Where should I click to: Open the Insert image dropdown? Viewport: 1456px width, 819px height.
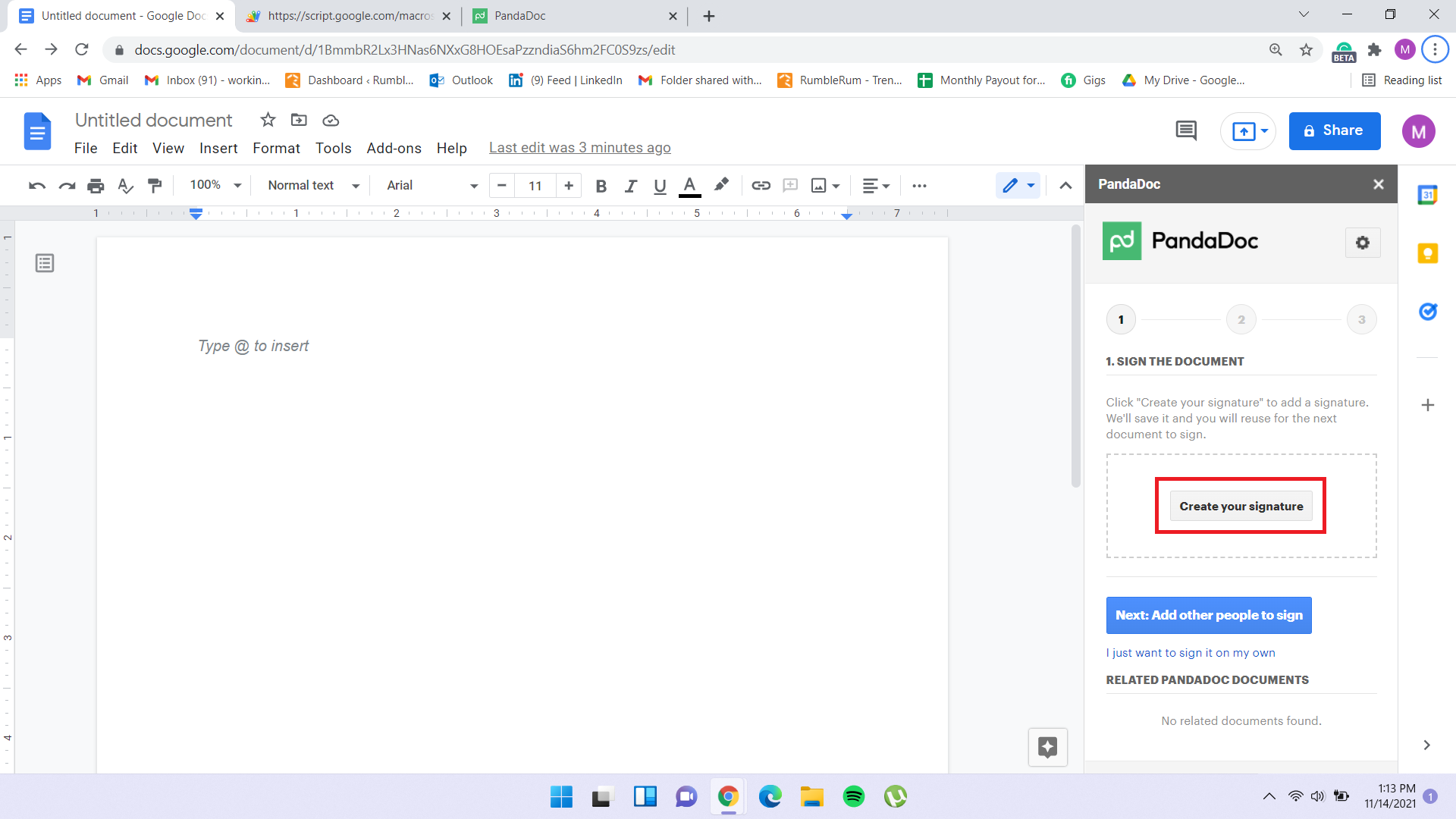click(x=826, y=186)
